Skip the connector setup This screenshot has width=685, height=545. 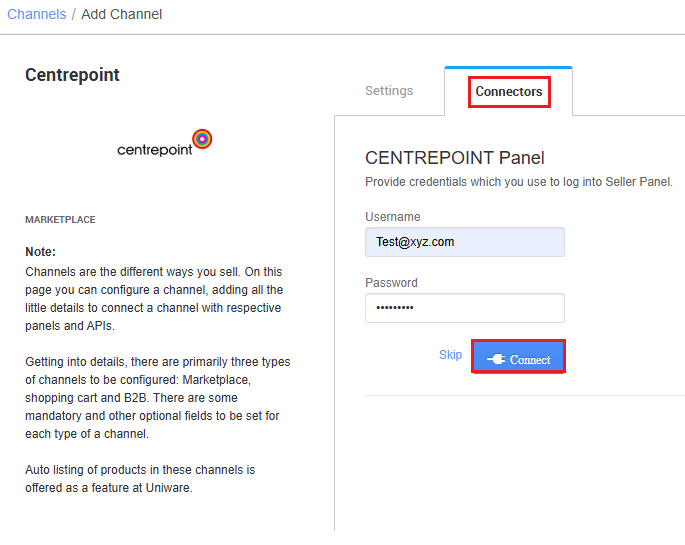pyautogui.click(x=450, y=355)
